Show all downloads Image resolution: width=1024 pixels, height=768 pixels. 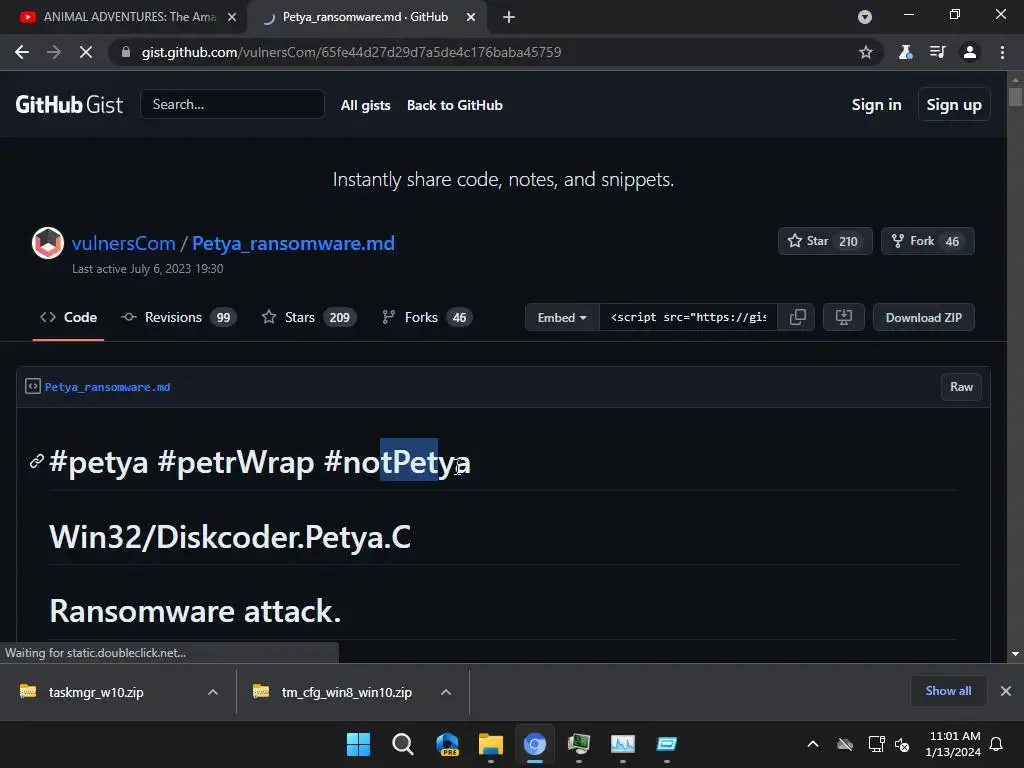click(948, 691)
